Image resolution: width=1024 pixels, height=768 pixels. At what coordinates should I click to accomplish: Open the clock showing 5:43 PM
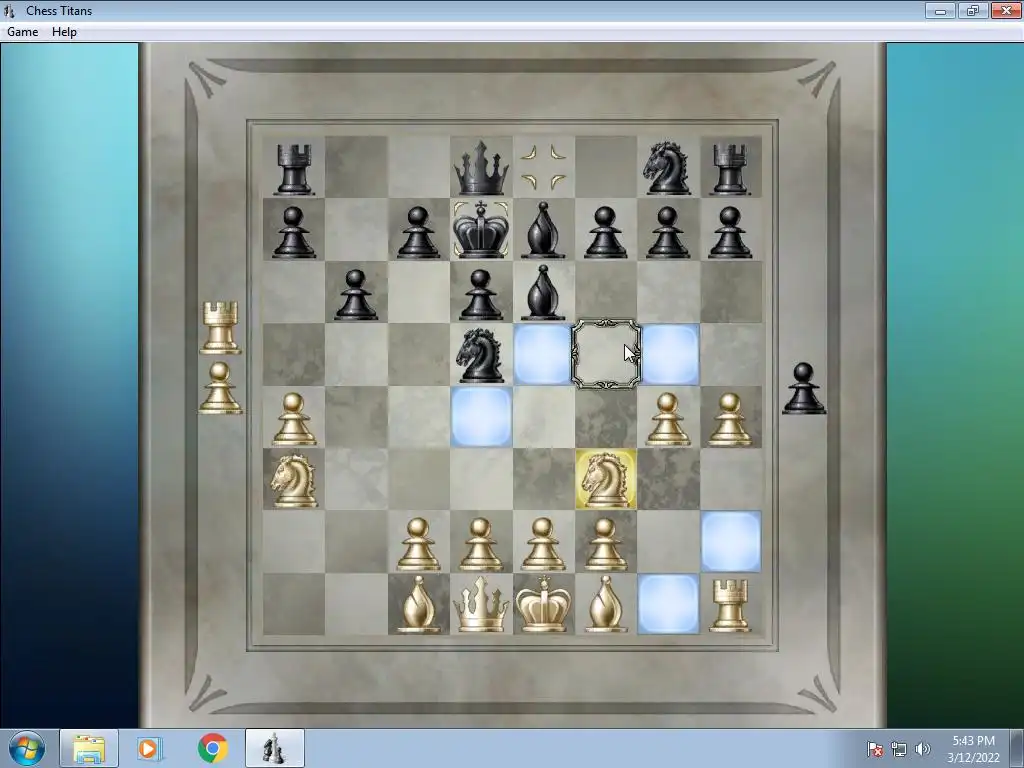pyautogui.click(x=974, y=749)
